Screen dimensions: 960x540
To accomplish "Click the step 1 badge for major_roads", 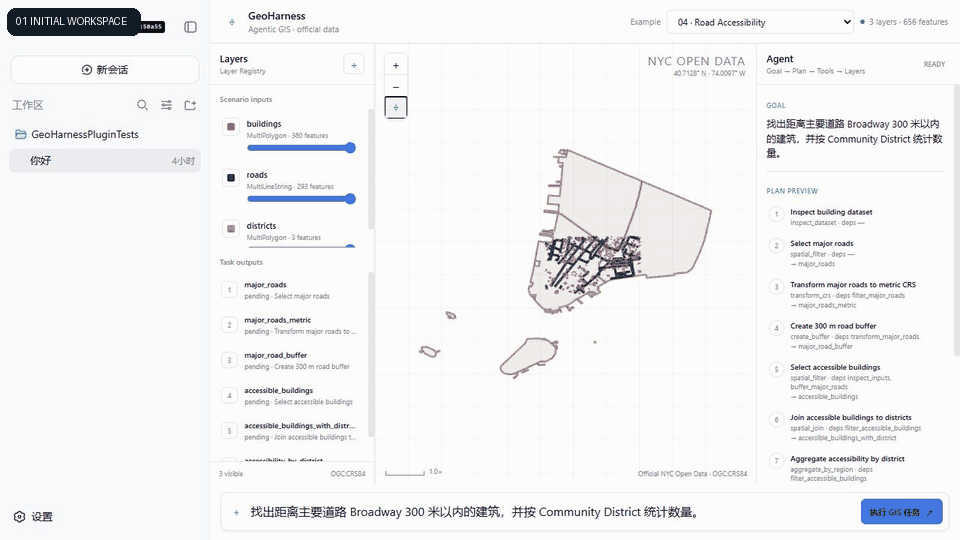I will [x=230, y=290].
